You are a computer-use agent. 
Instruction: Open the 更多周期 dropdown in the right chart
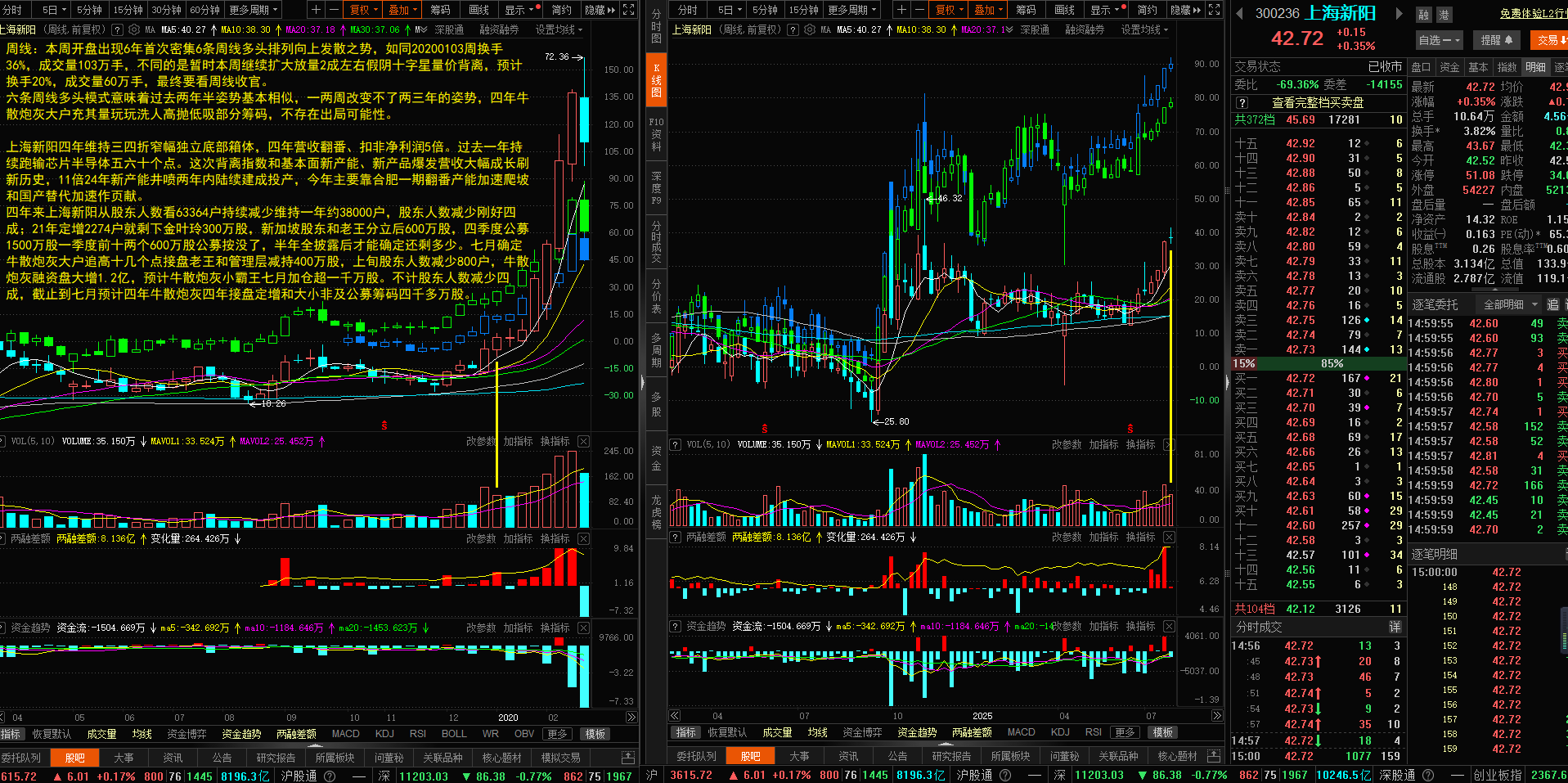coord(852,10)
